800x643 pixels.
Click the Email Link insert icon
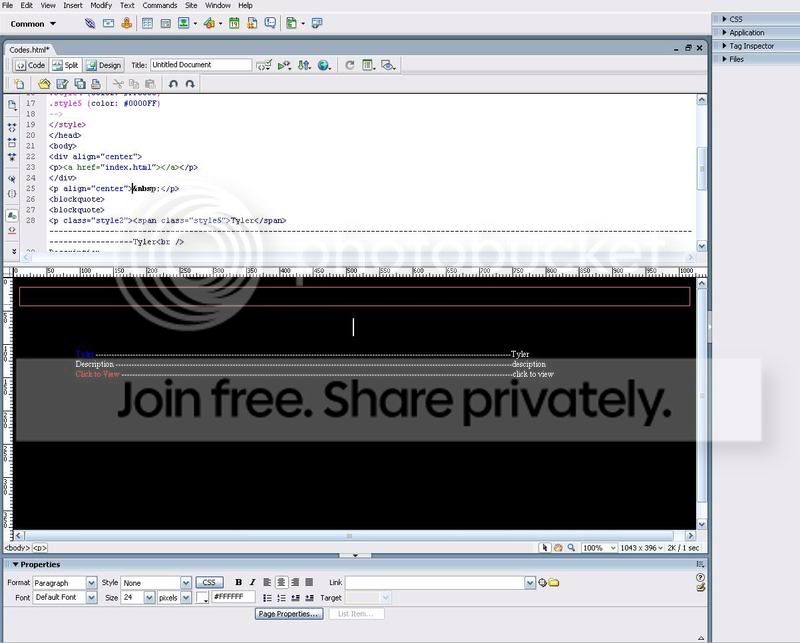tap(108, 23)
